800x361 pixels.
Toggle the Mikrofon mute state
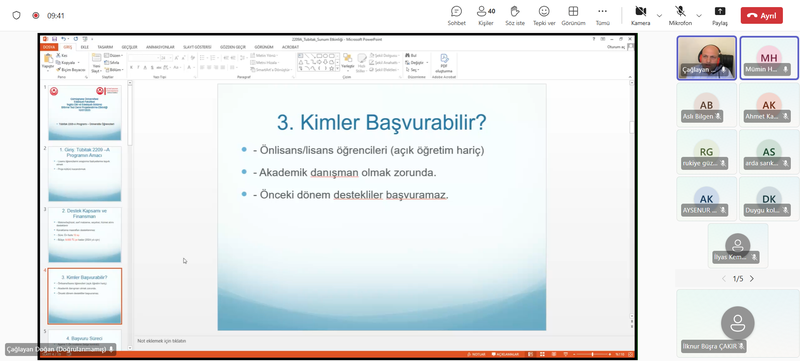(x=680, y=16)
